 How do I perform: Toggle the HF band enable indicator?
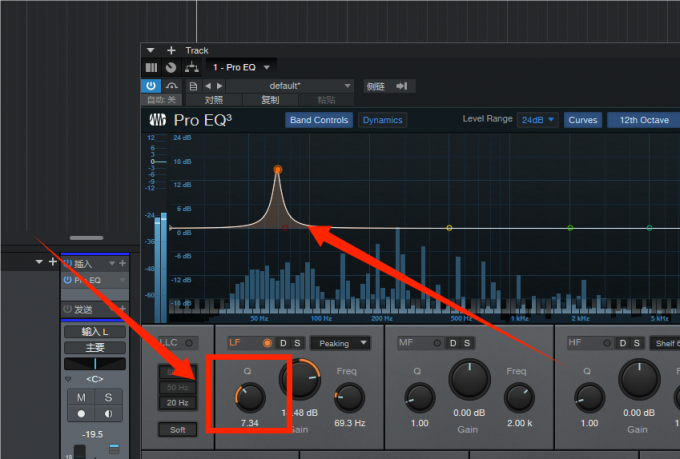(x=607, y=343)
